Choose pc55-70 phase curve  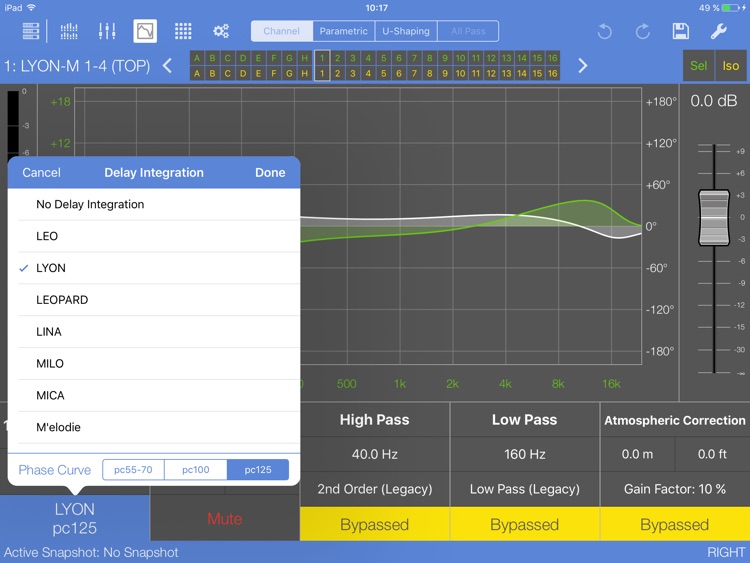[133, 470]
